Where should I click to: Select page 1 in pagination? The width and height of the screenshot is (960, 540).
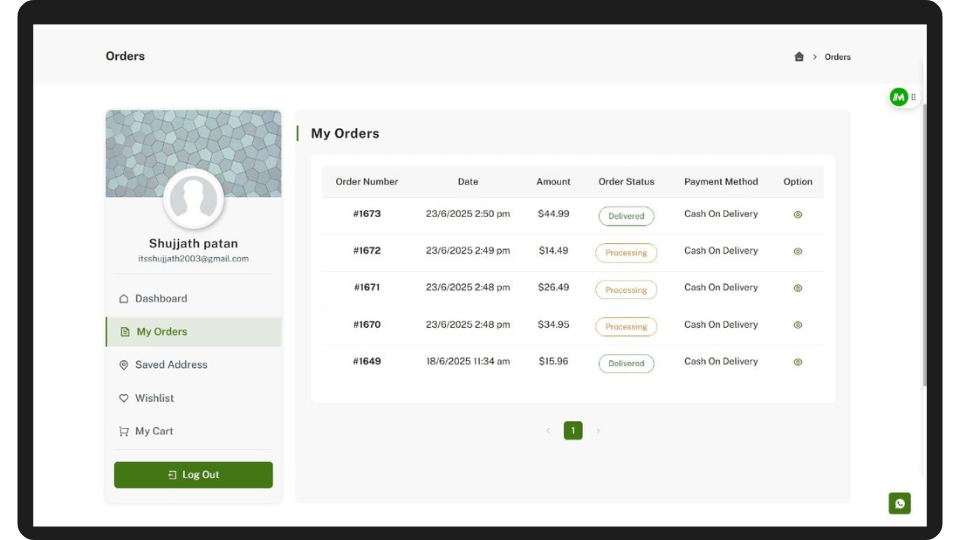[573, 430]
